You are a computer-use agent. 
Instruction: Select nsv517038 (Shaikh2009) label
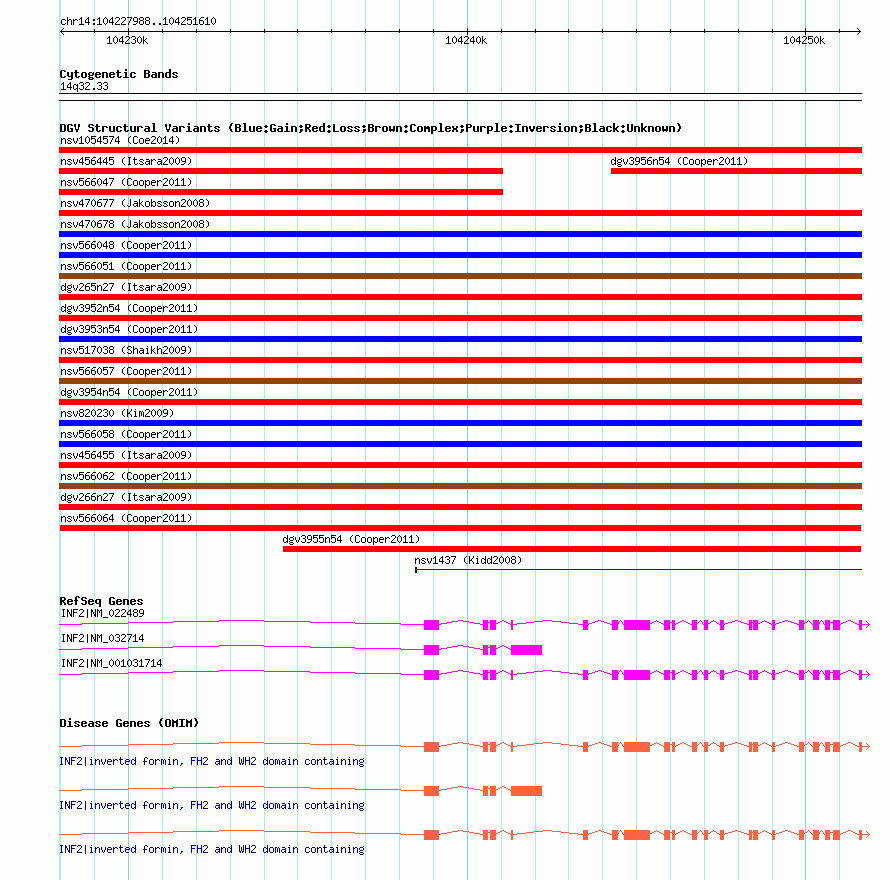point(126,350)
